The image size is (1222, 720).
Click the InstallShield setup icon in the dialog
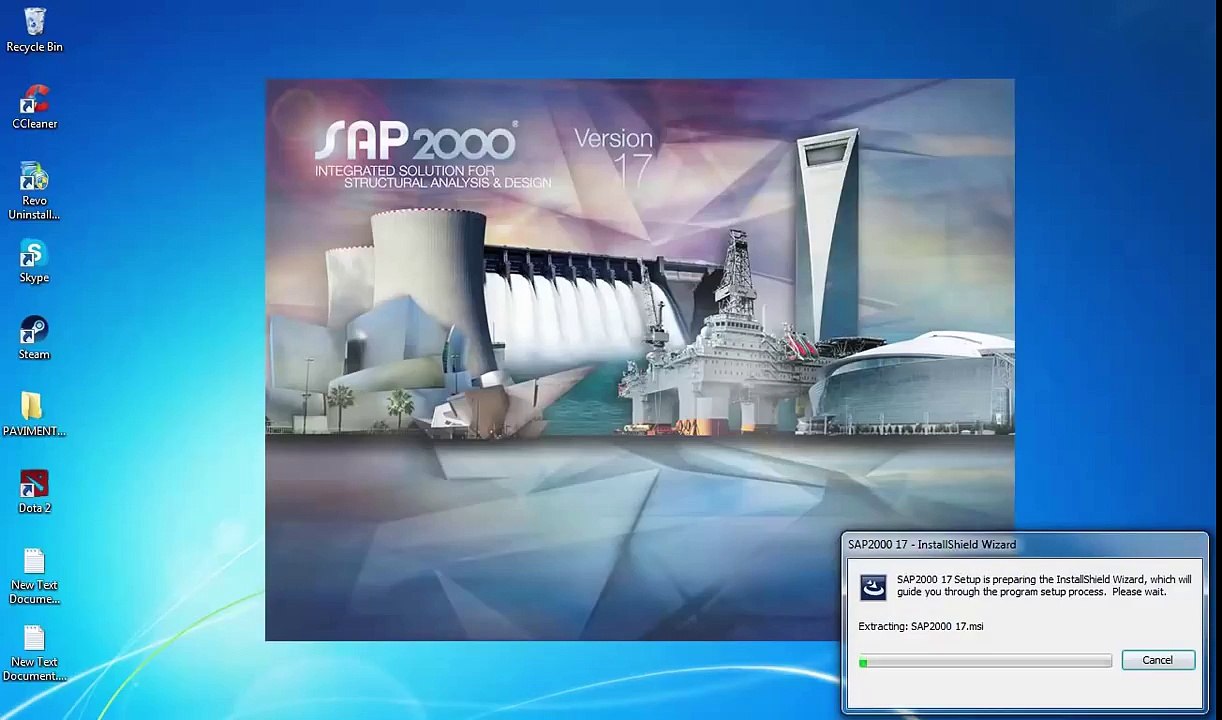pos(873,587)
